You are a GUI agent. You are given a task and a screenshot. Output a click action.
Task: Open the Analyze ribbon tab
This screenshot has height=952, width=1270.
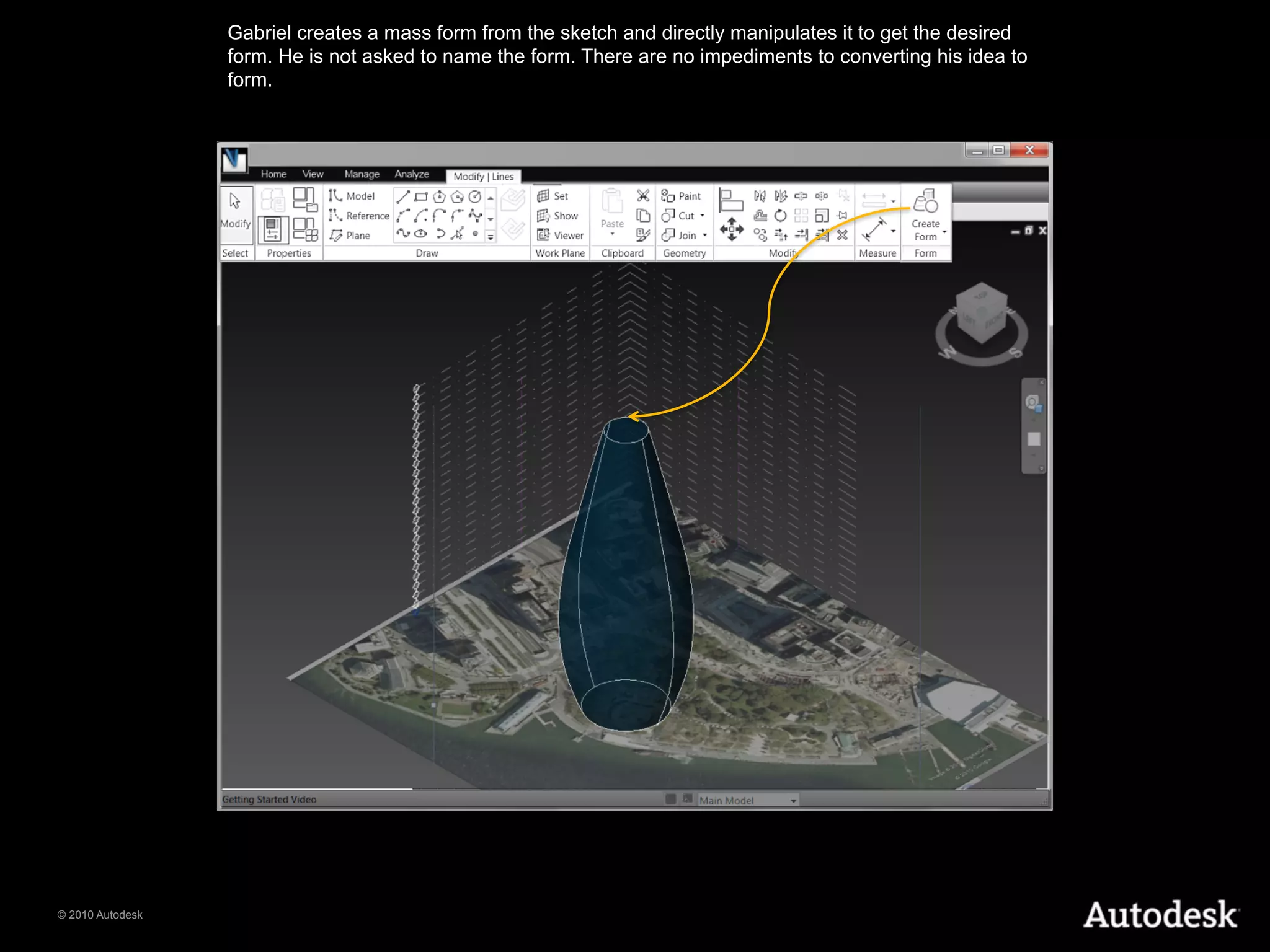click(x=412, y=174)
